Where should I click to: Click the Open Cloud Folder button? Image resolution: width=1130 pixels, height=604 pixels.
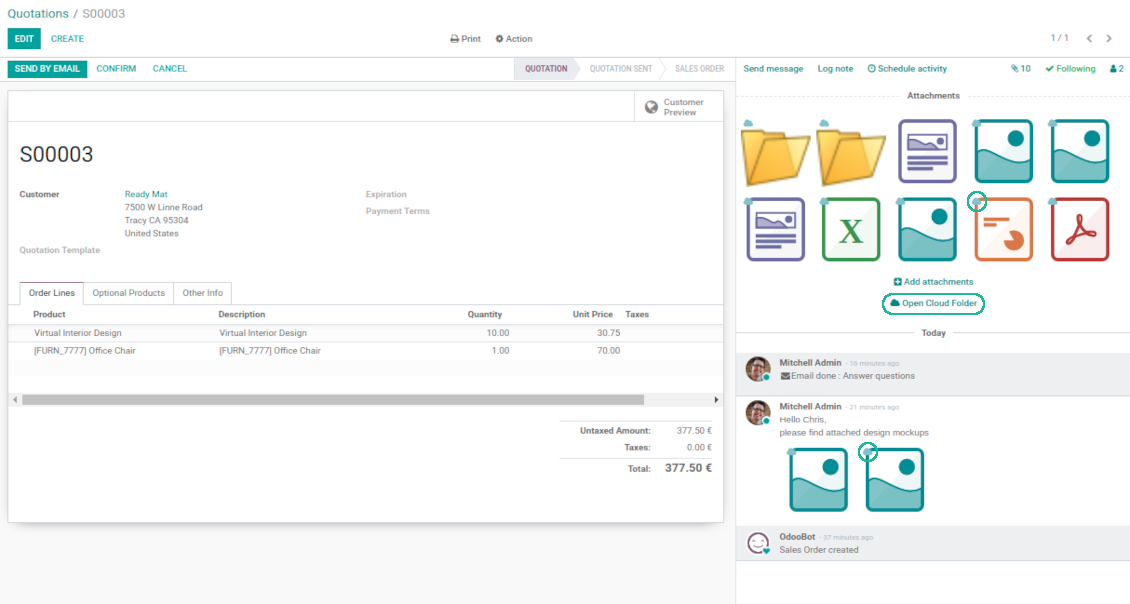[934, 303]
